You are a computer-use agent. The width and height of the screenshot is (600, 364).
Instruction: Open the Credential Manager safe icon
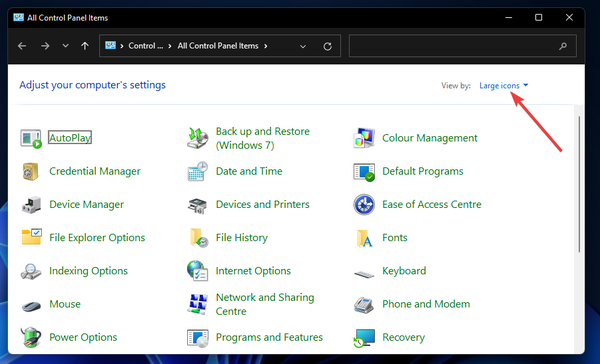[x=31, y=171]
